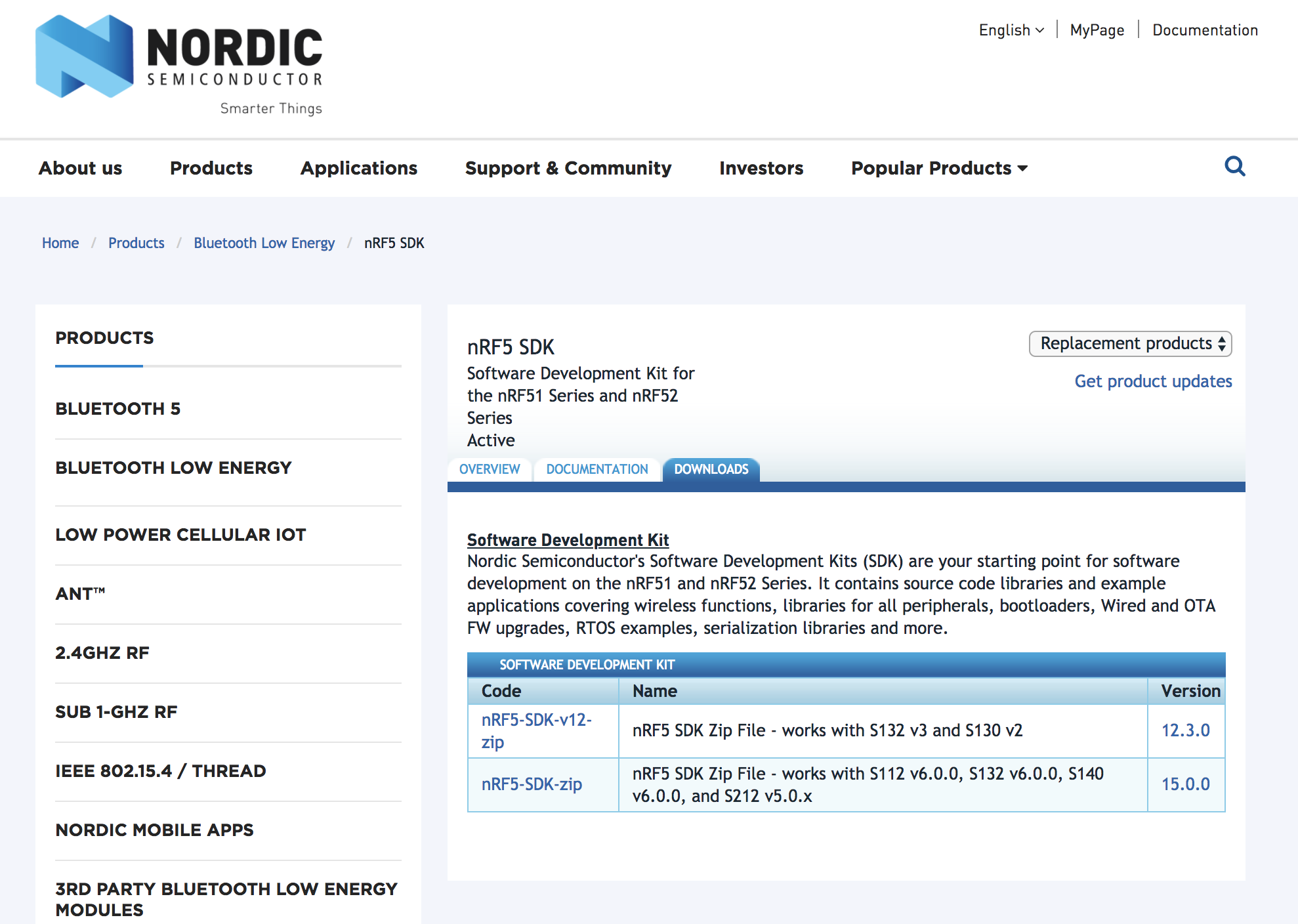Open Bluetooth 5 sidebar category
The height and width of the screenshot is (924, 1298).
(118, 409)
